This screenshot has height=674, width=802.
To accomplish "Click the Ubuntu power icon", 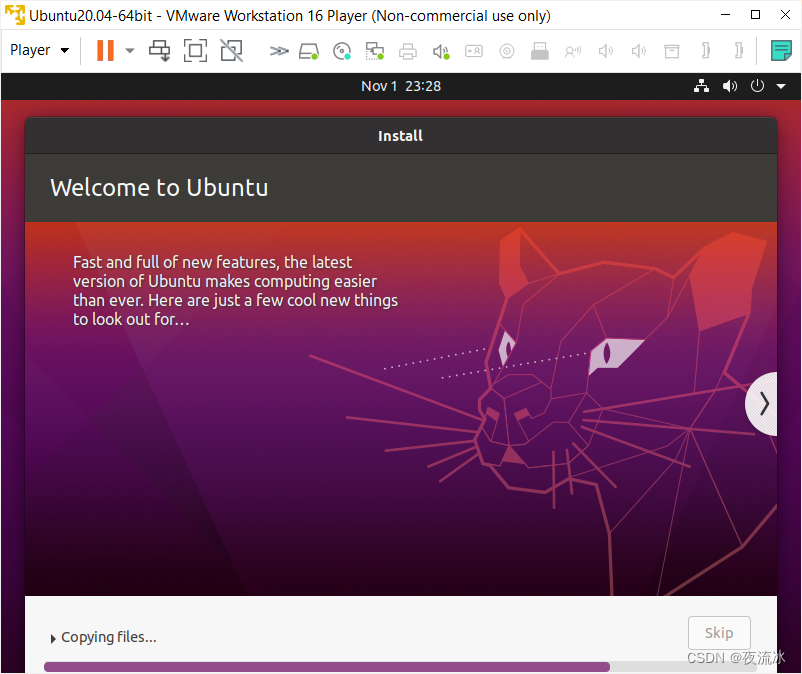I will (x=758, y=86).
